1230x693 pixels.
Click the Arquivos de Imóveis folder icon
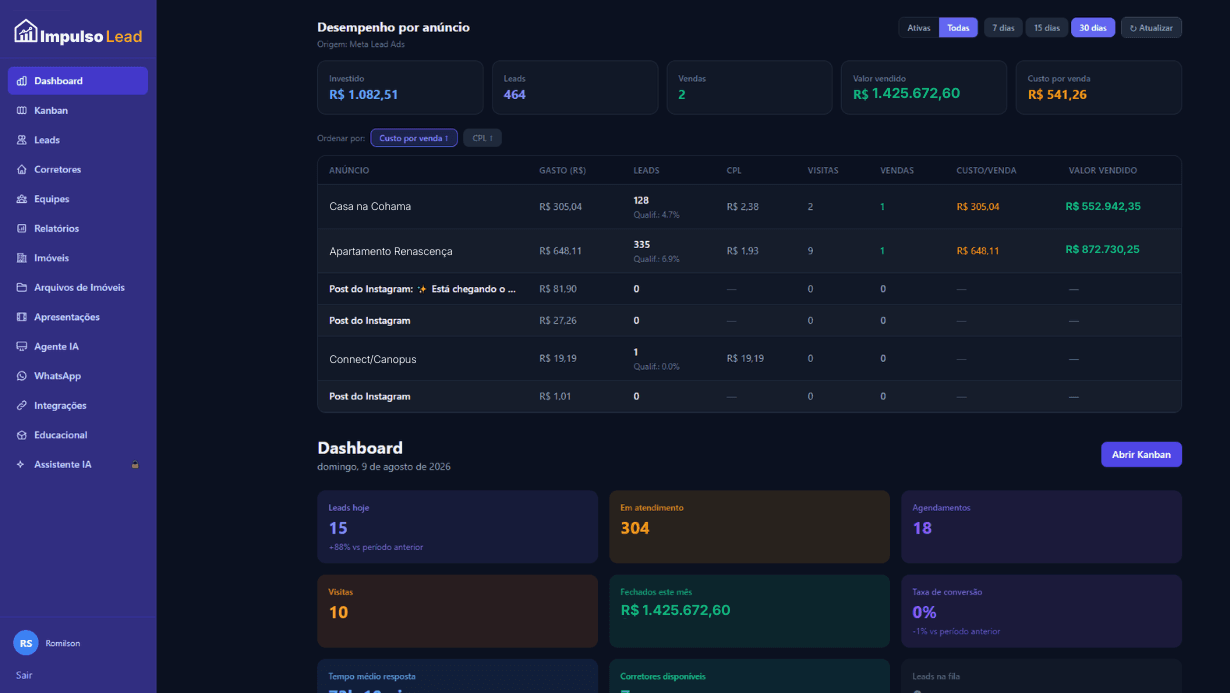[x=22, y=287]
